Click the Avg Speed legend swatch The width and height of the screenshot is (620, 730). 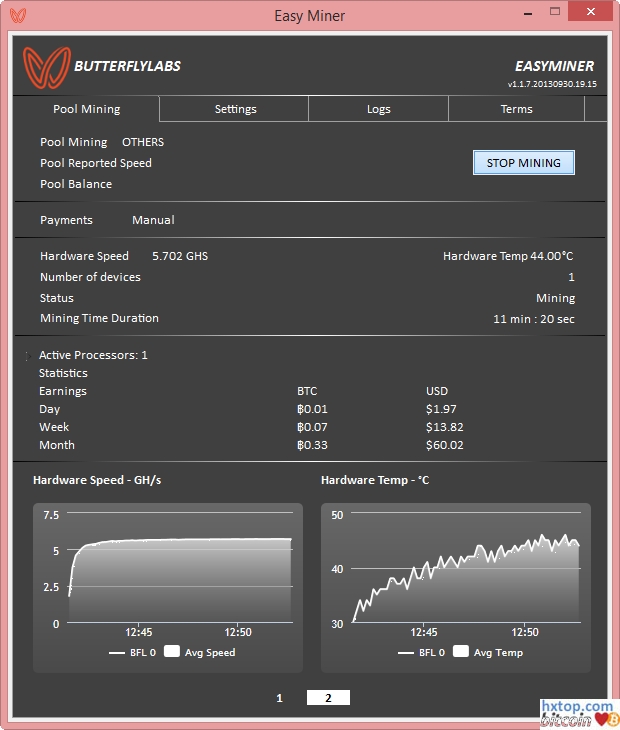172,652
